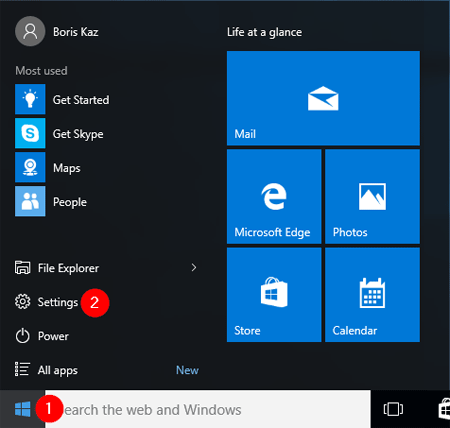Viewport: 450px width, 428px height.
Task: Open the Store tile
Action: [274, 295]
